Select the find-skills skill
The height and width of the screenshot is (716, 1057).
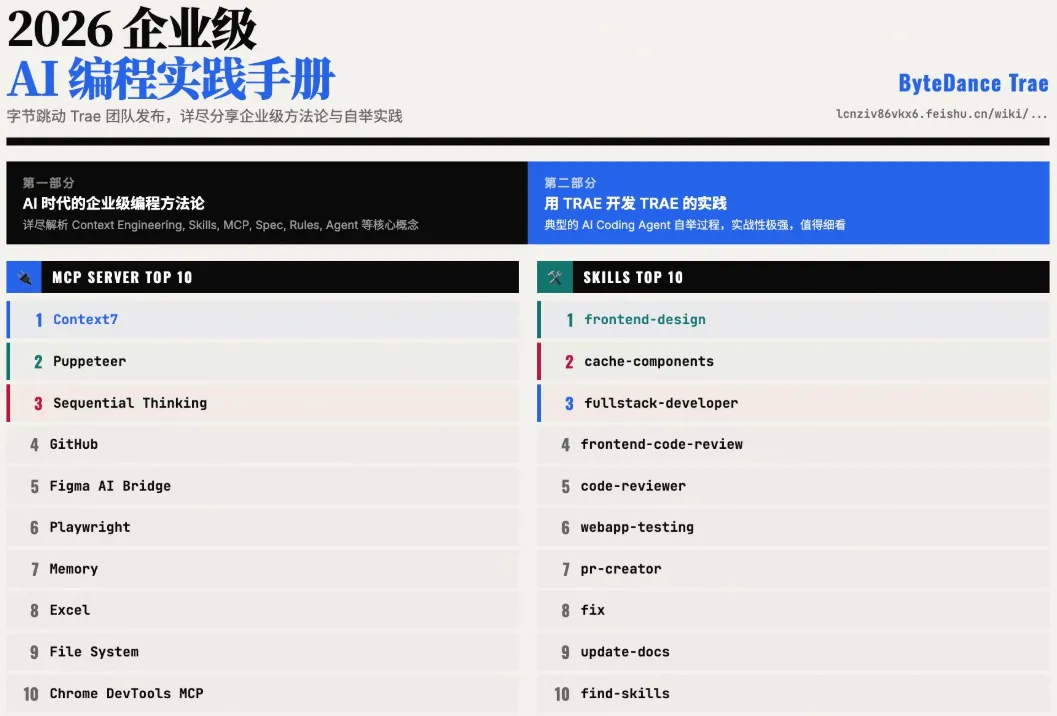[793, 694]
